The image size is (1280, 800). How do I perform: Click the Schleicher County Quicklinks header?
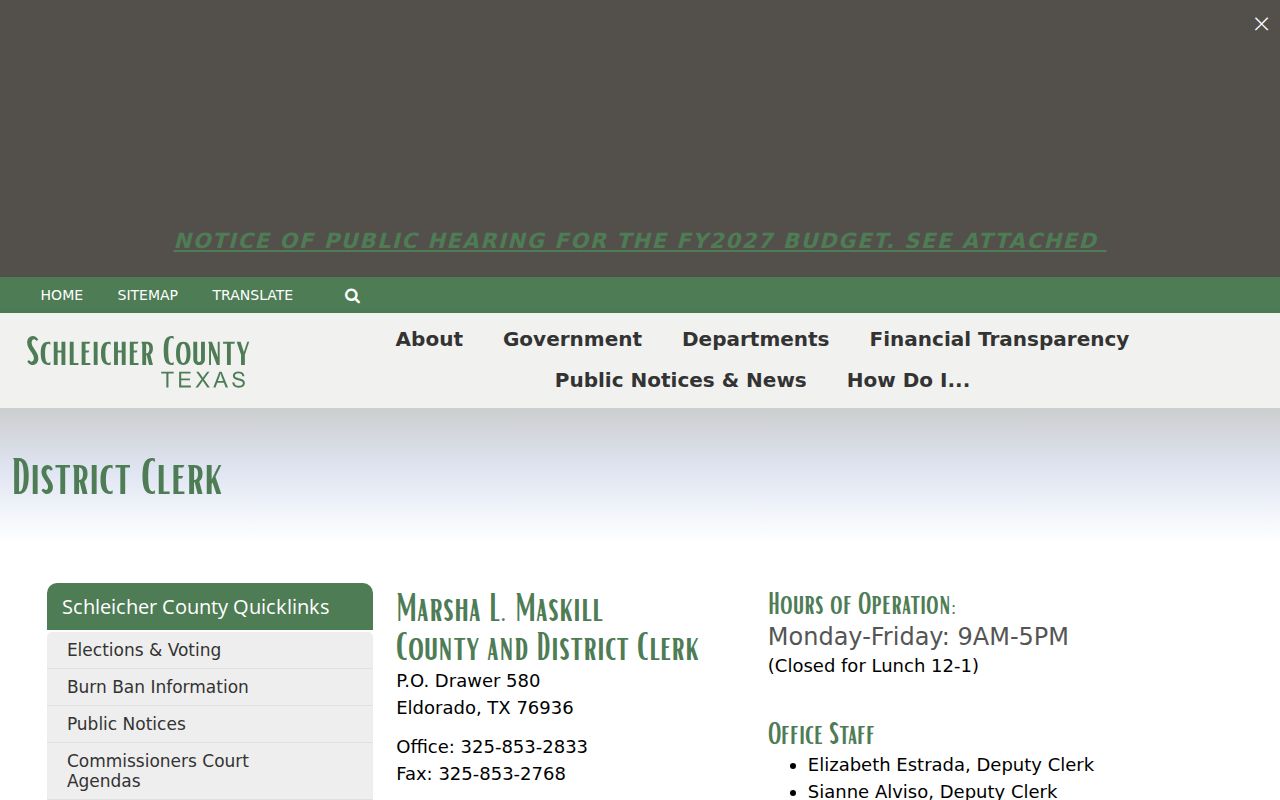pos(210,607)
